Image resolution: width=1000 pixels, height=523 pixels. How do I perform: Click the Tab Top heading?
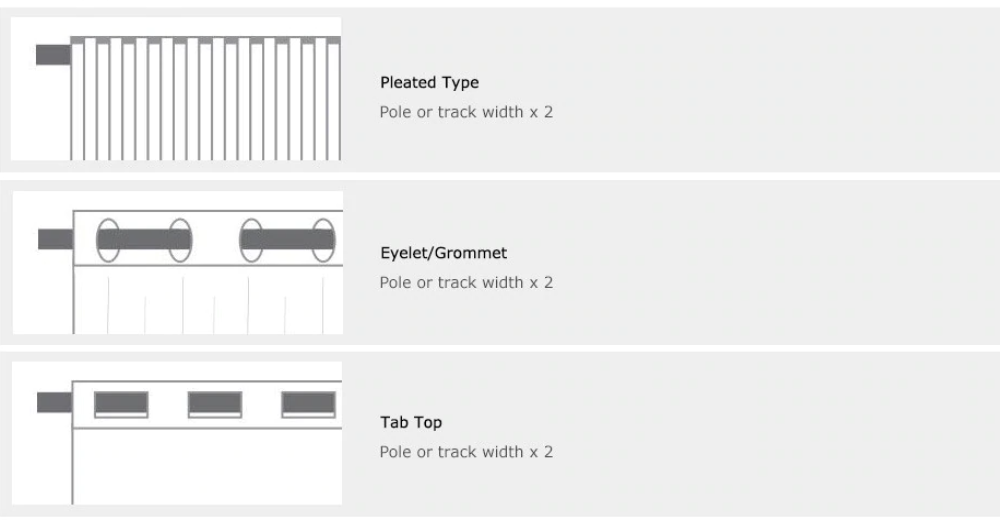click(x=411, y=422)
